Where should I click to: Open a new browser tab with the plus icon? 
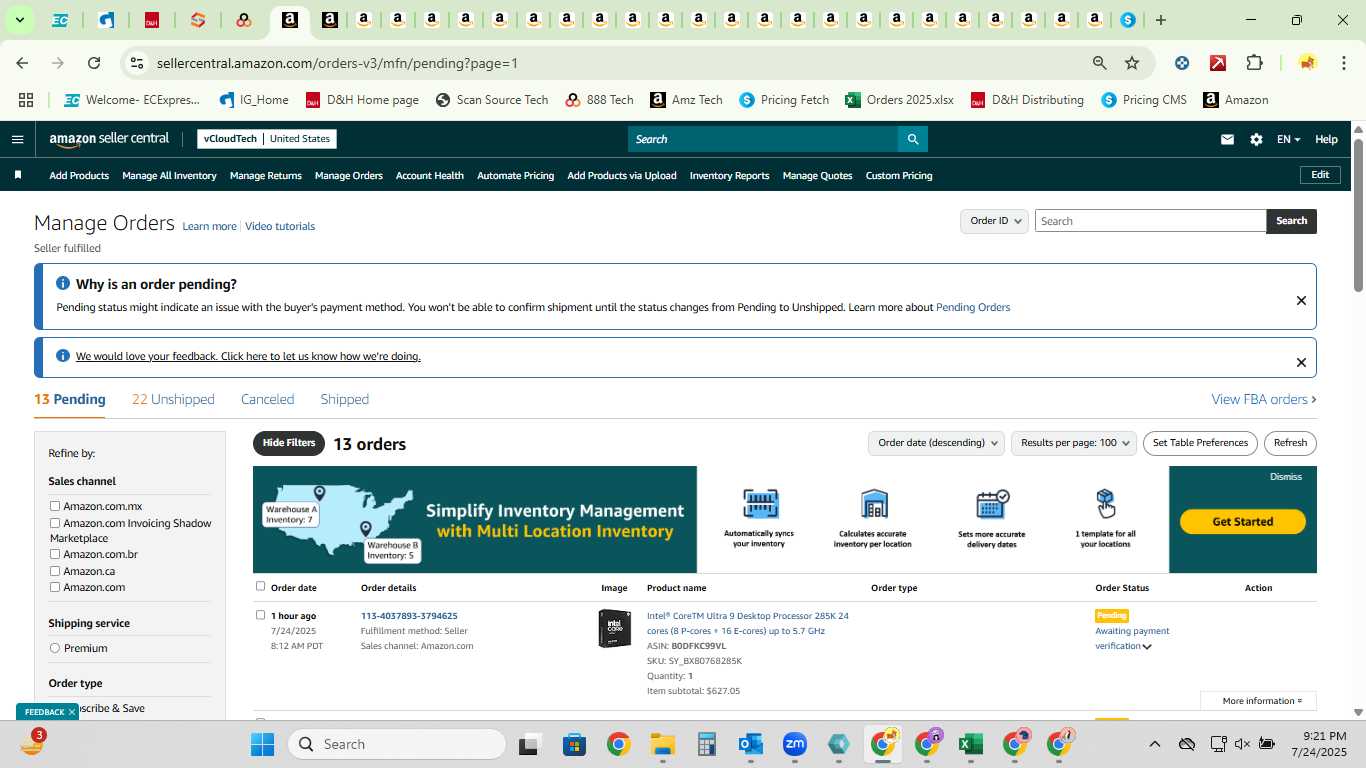click(x=1160, y=20)
